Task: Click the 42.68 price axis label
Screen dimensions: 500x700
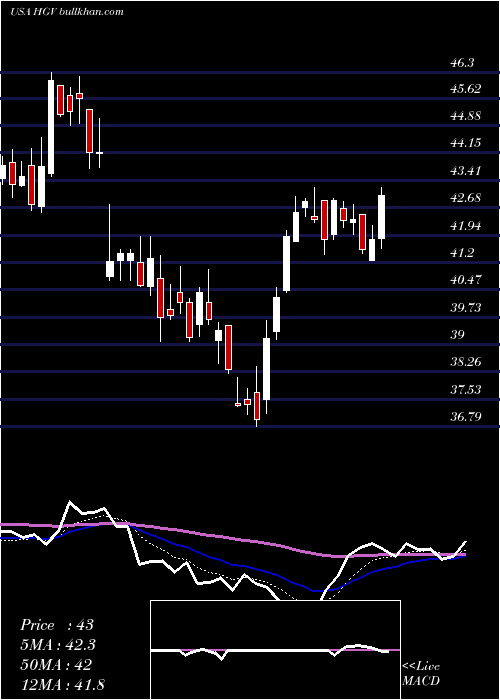Action: click(466, 198)
